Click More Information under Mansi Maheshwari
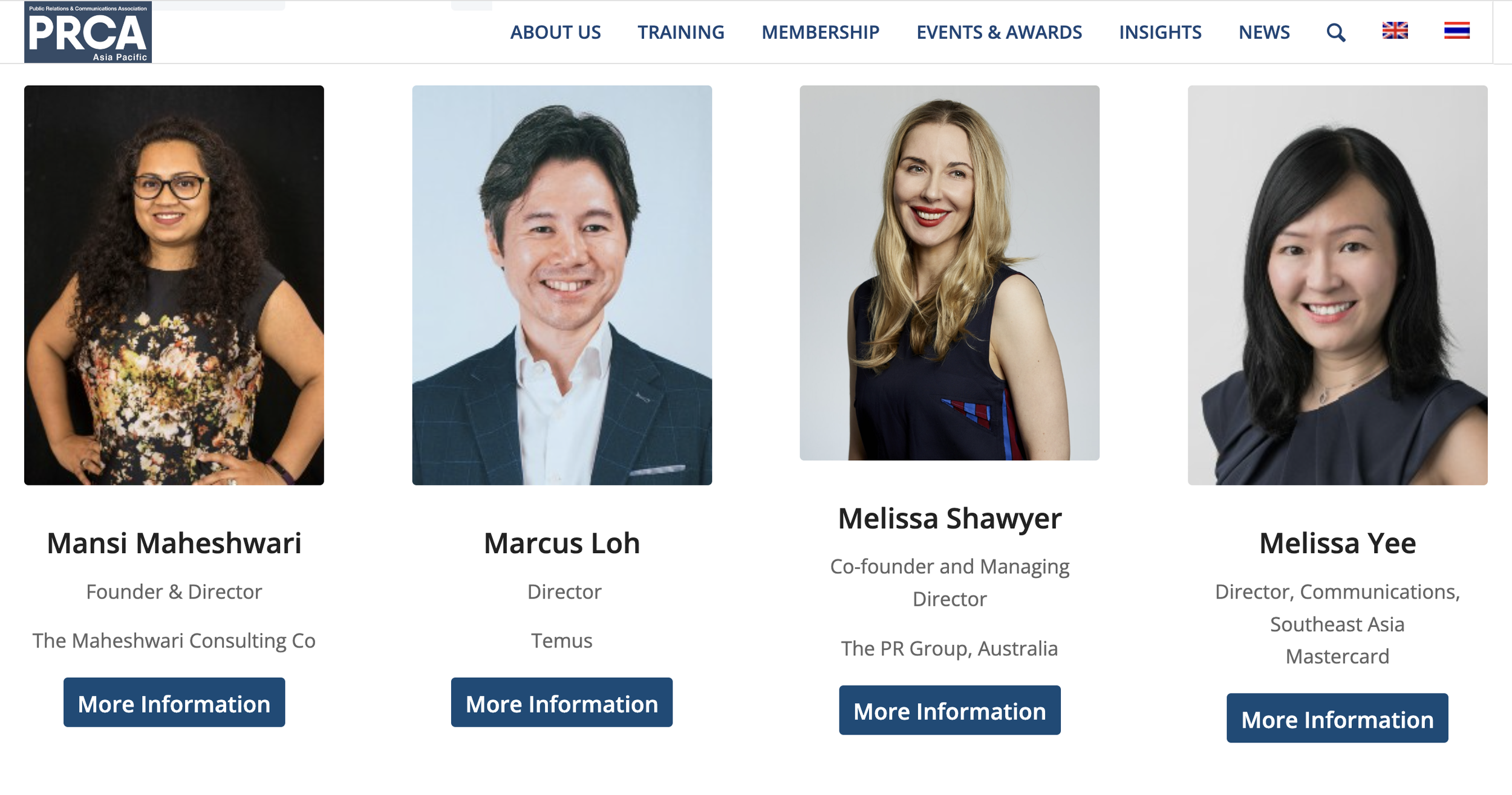This screenshot has height=795, width=1512. [x=174, y=702]
